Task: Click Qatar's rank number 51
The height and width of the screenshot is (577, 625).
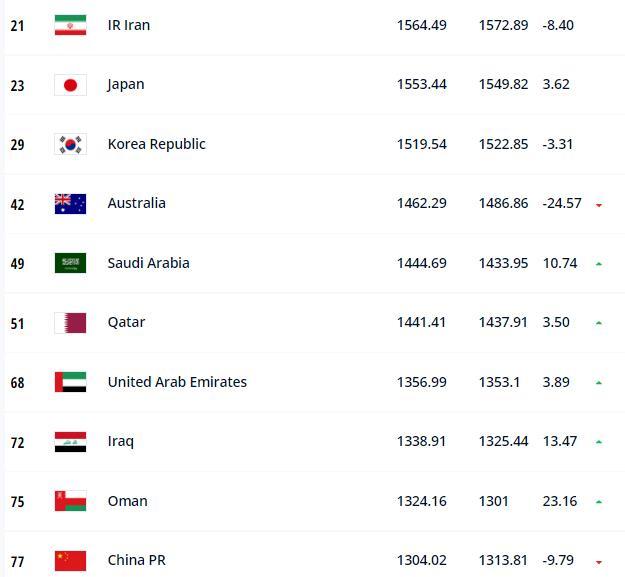Action: coord(18,323)
